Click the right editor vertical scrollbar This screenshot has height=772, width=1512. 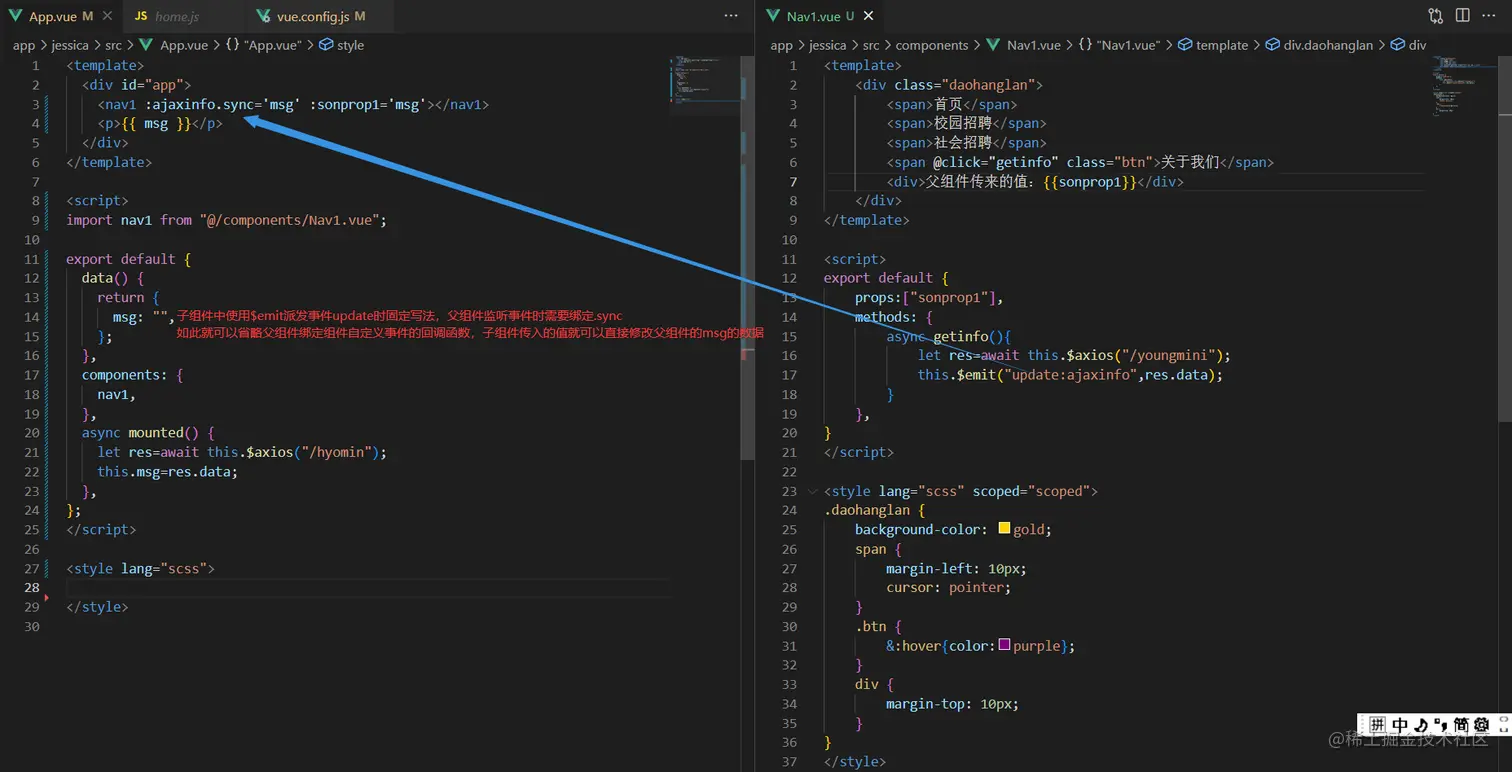click(1504, 240)
